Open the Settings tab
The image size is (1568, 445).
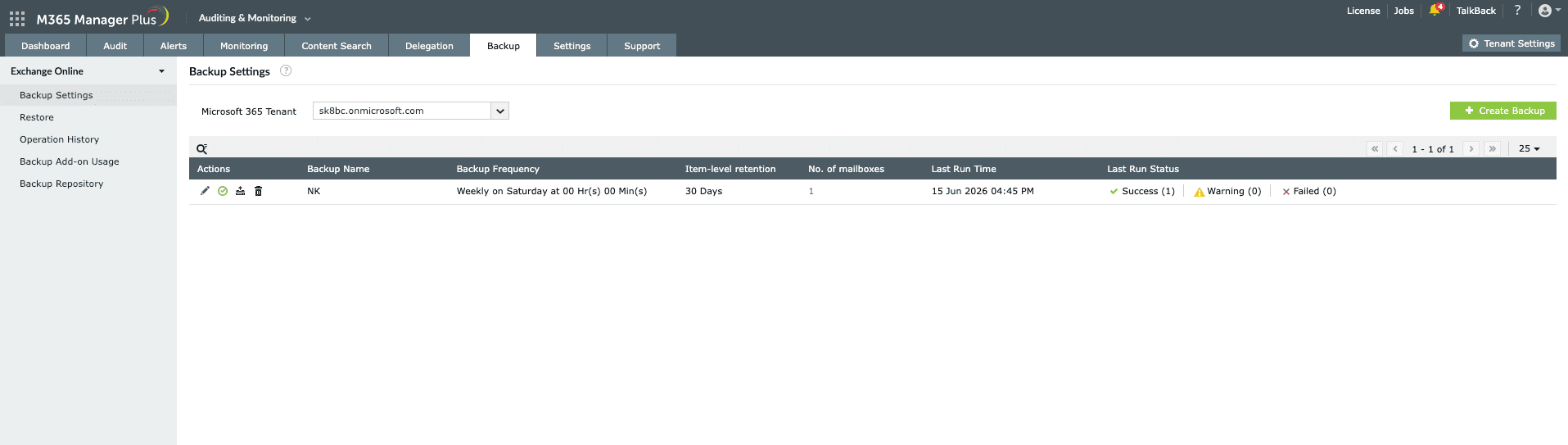click(572, 46)
